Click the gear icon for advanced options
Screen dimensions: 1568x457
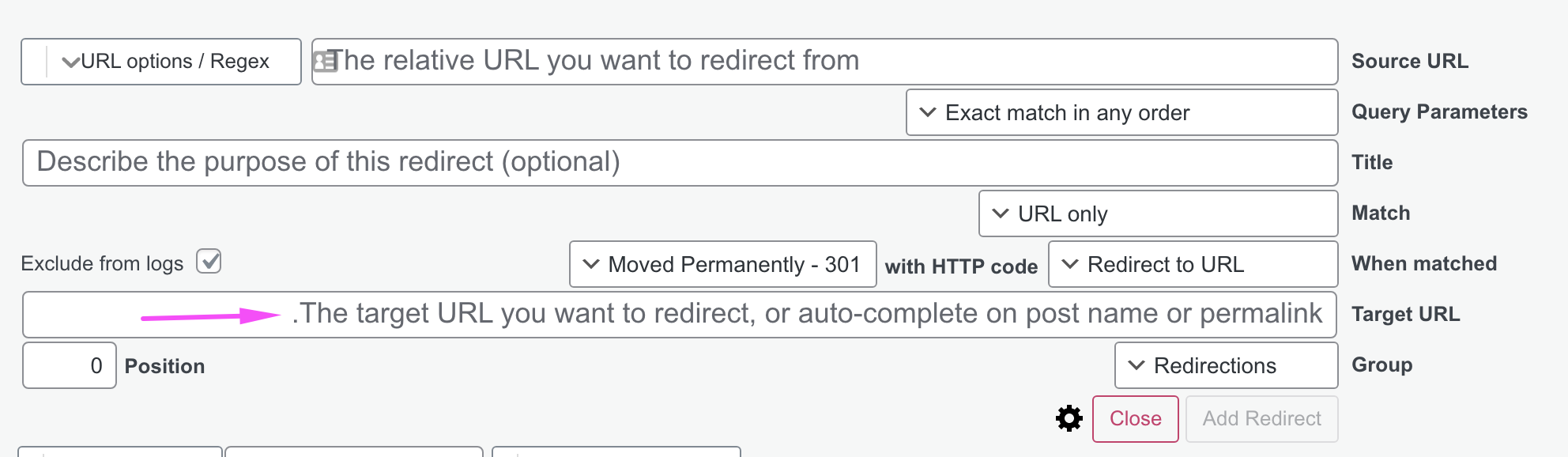click(x=1069, y=418)
